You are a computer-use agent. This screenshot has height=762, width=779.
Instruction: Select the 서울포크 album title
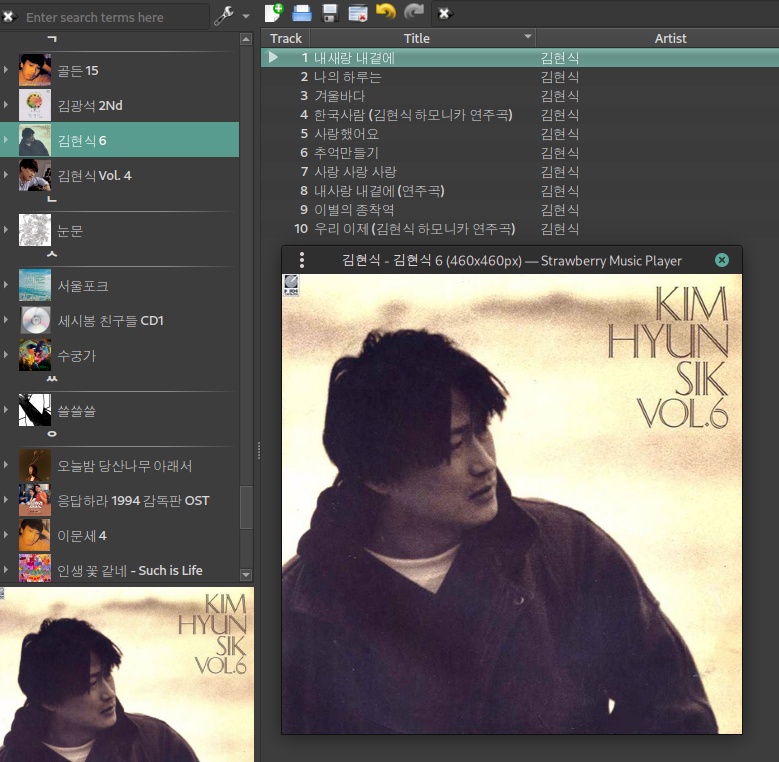[83, 286]
